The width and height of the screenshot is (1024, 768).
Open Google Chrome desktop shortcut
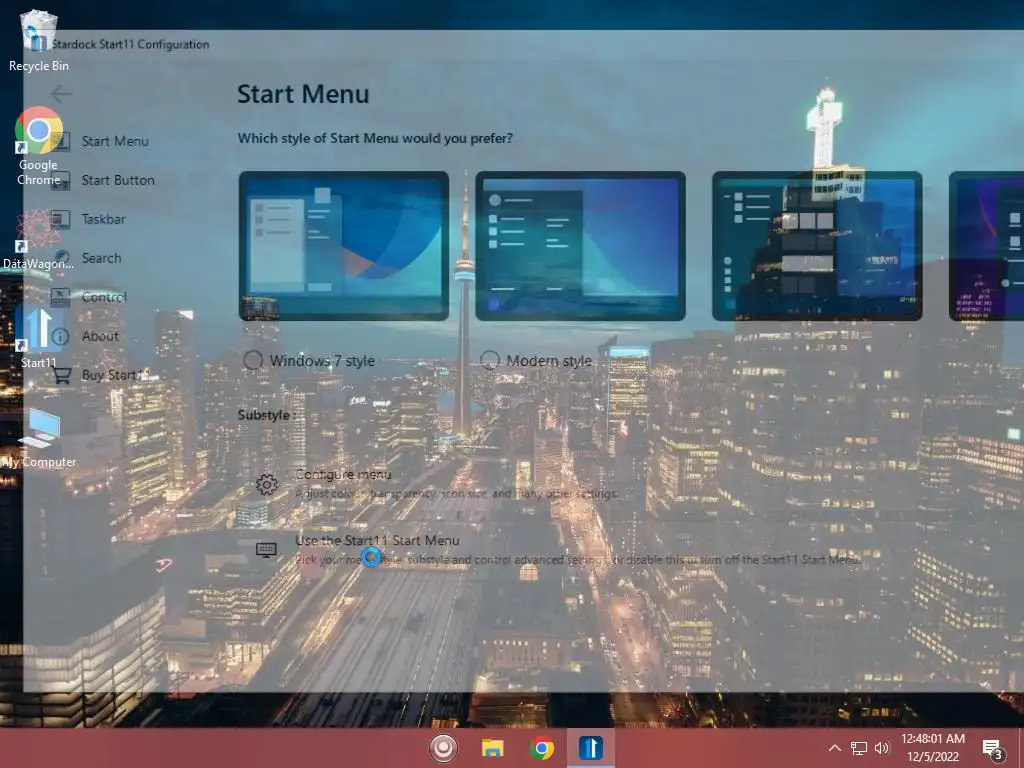click(39, 146)
